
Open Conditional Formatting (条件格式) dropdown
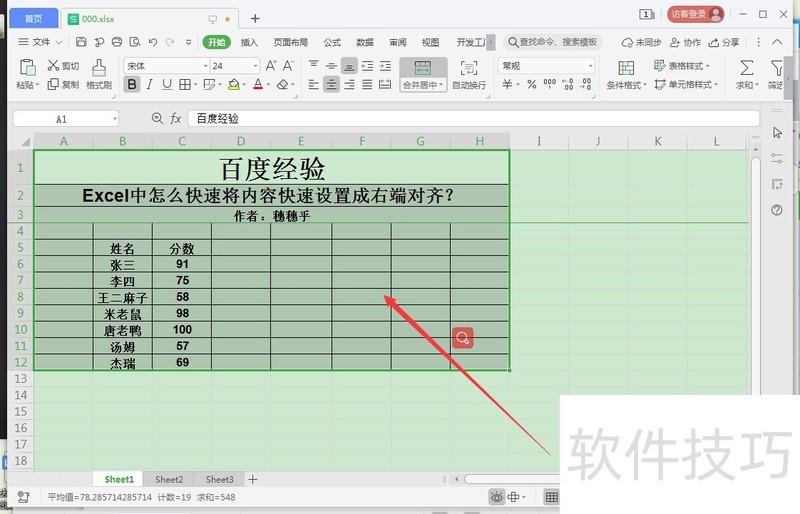(626, 74)
